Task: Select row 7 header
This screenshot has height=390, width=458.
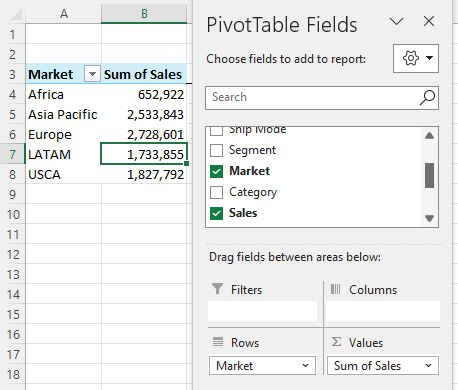Action: pos(12,154)
